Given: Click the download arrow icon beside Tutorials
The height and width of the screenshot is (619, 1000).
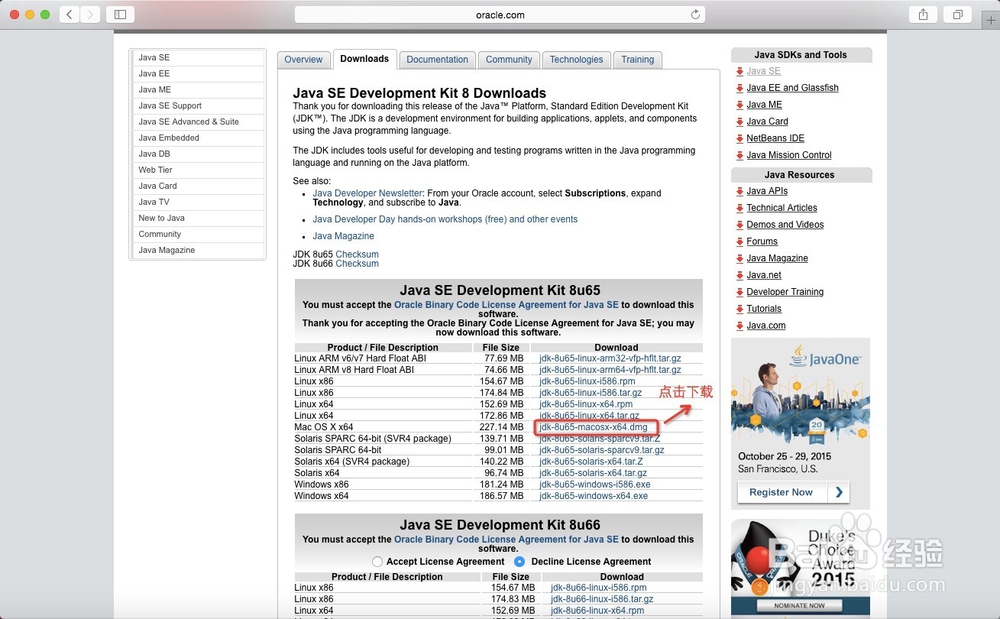Looking at the screenshot, I should click(739, 309).
